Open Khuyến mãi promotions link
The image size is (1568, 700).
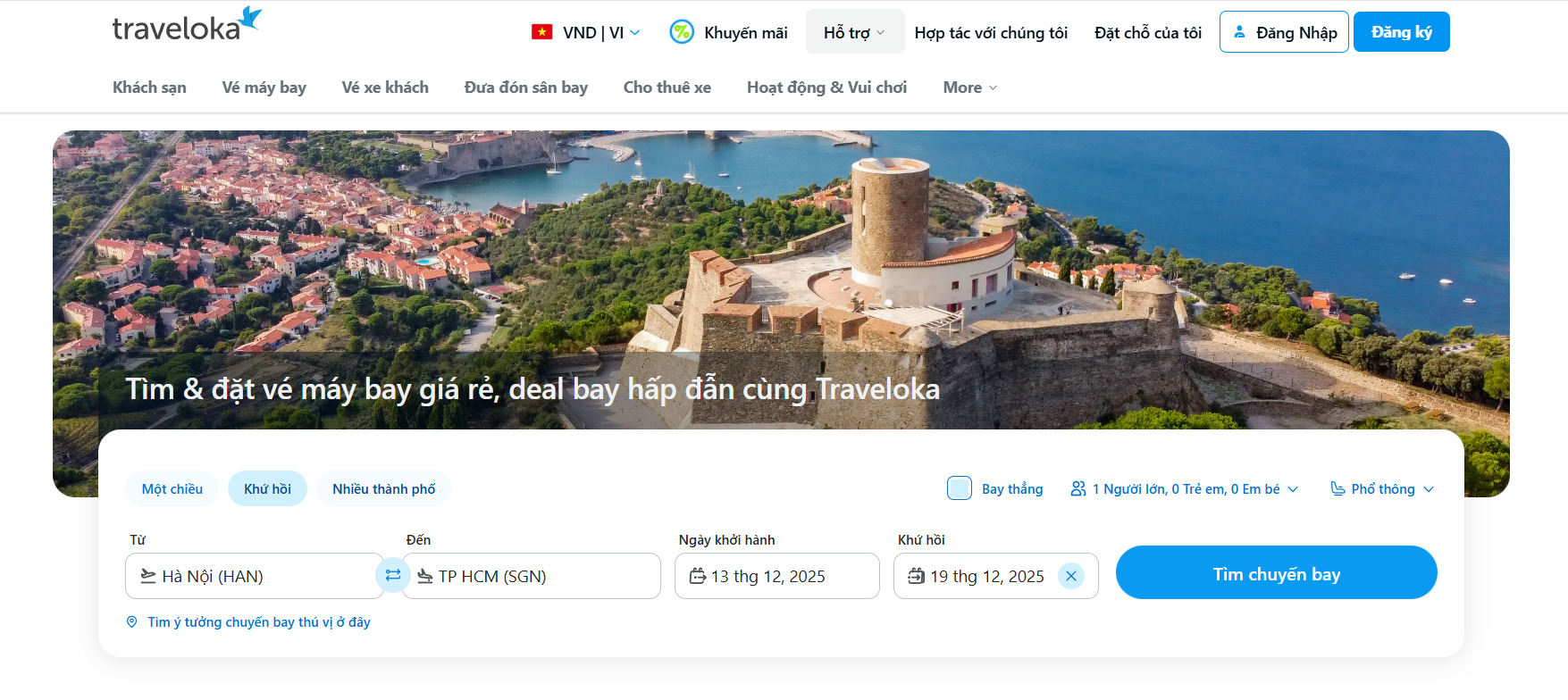point(729,32)
